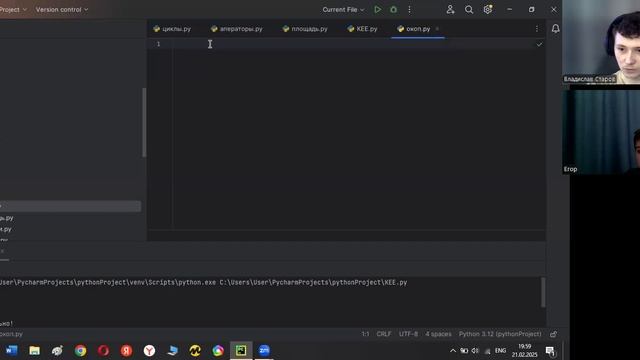Click the project tree vertical scrollbar
Image resolution: width=640 pixels, height=360 pixels.
coord(144,122)
